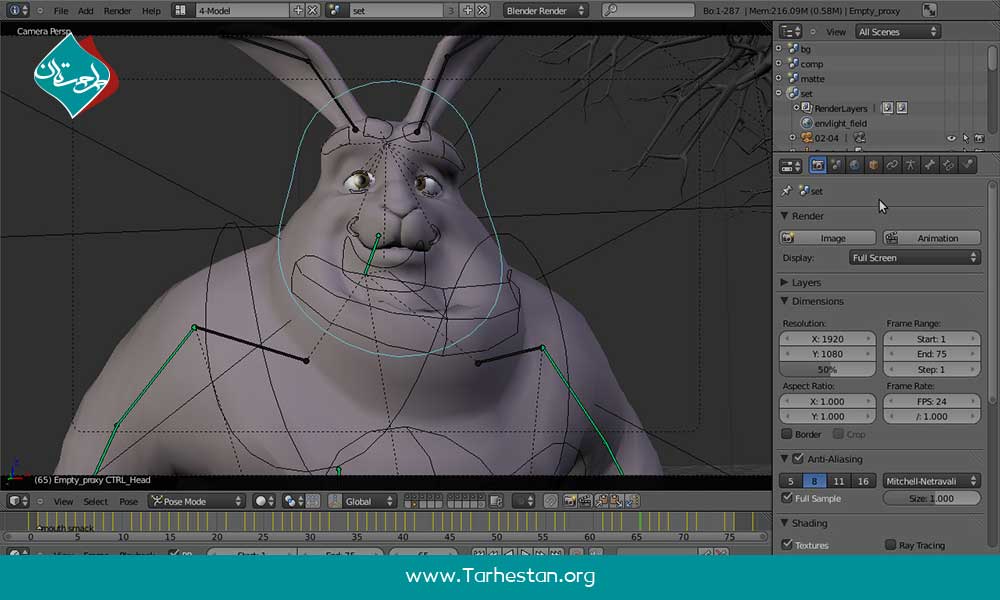This screenshot has height=600, width=1000.
Task: Open the Add menu
Action: [x=85, y=11]
